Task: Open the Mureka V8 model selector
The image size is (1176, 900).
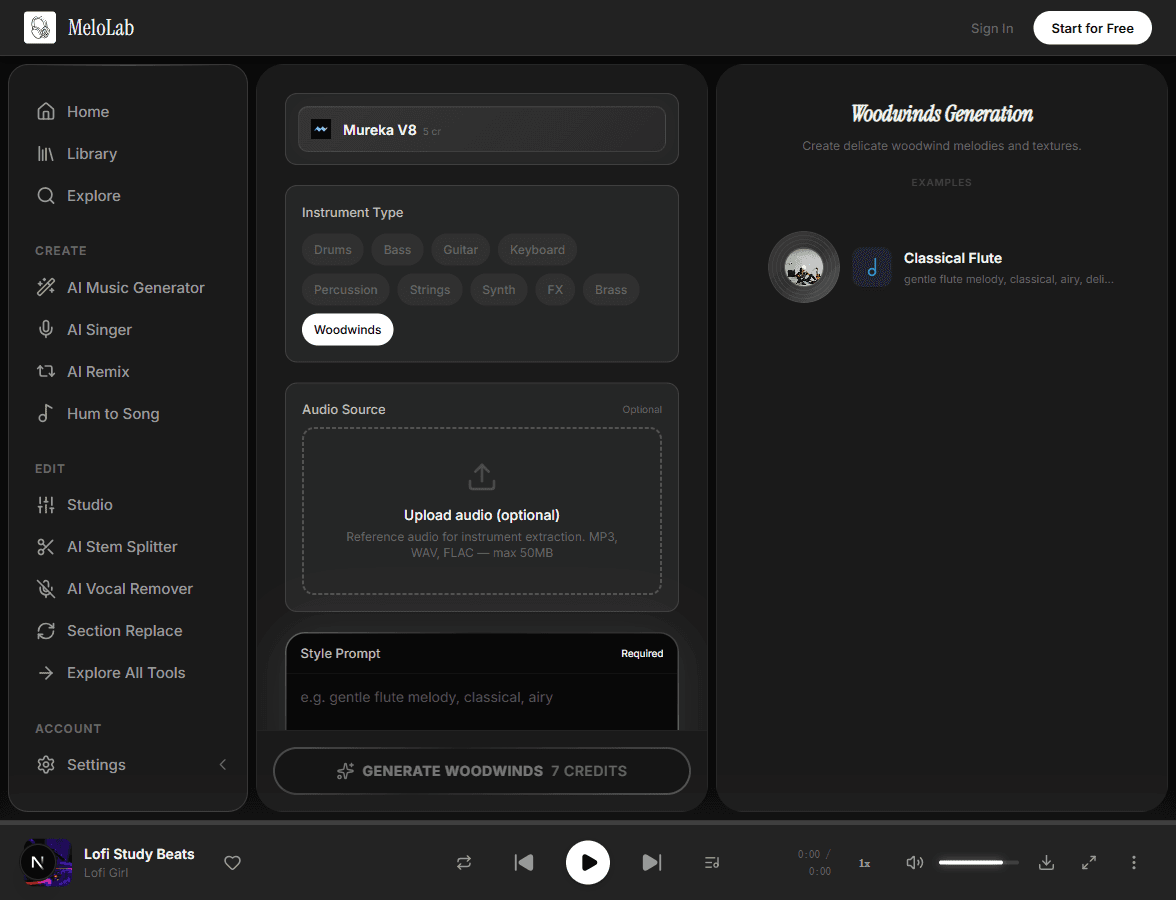Action: 482,129
